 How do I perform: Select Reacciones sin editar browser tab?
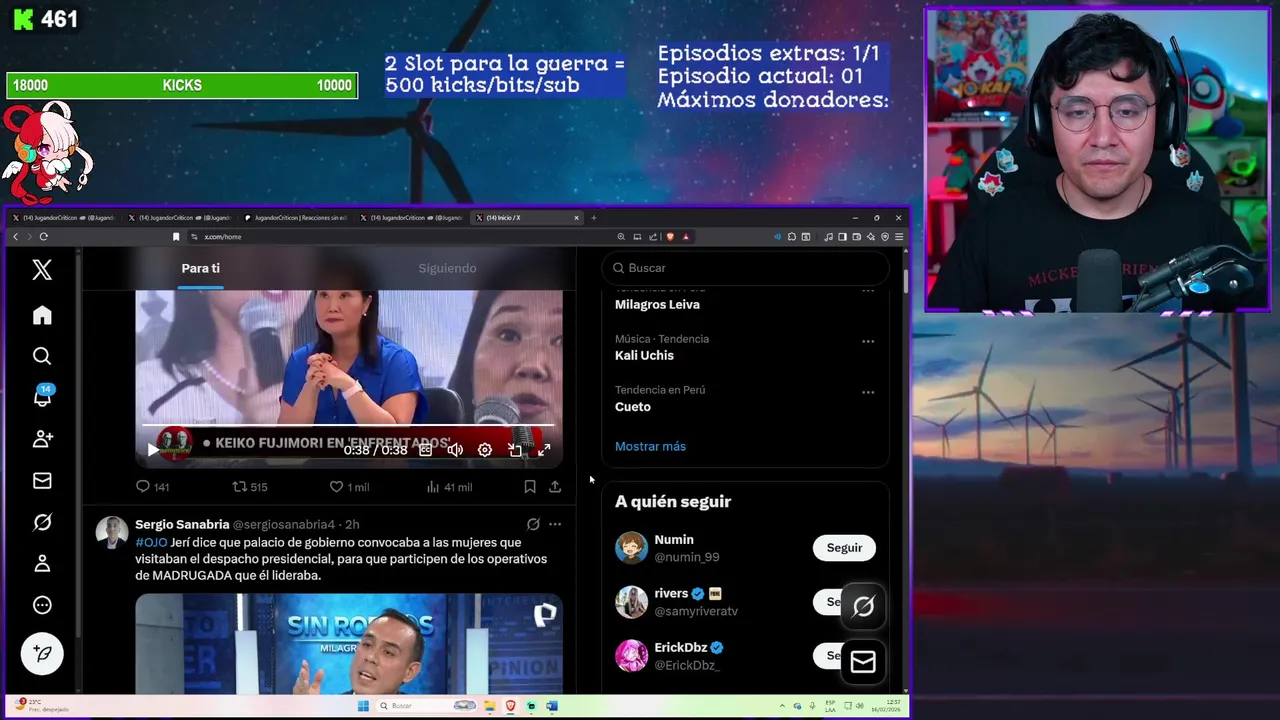[x=296, y=217]
